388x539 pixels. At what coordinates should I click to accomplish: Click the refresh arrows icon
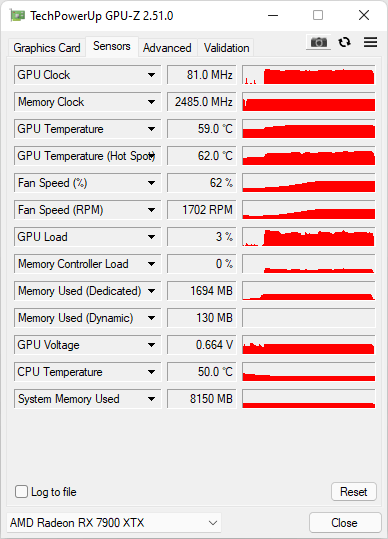[x=344, y=42]
